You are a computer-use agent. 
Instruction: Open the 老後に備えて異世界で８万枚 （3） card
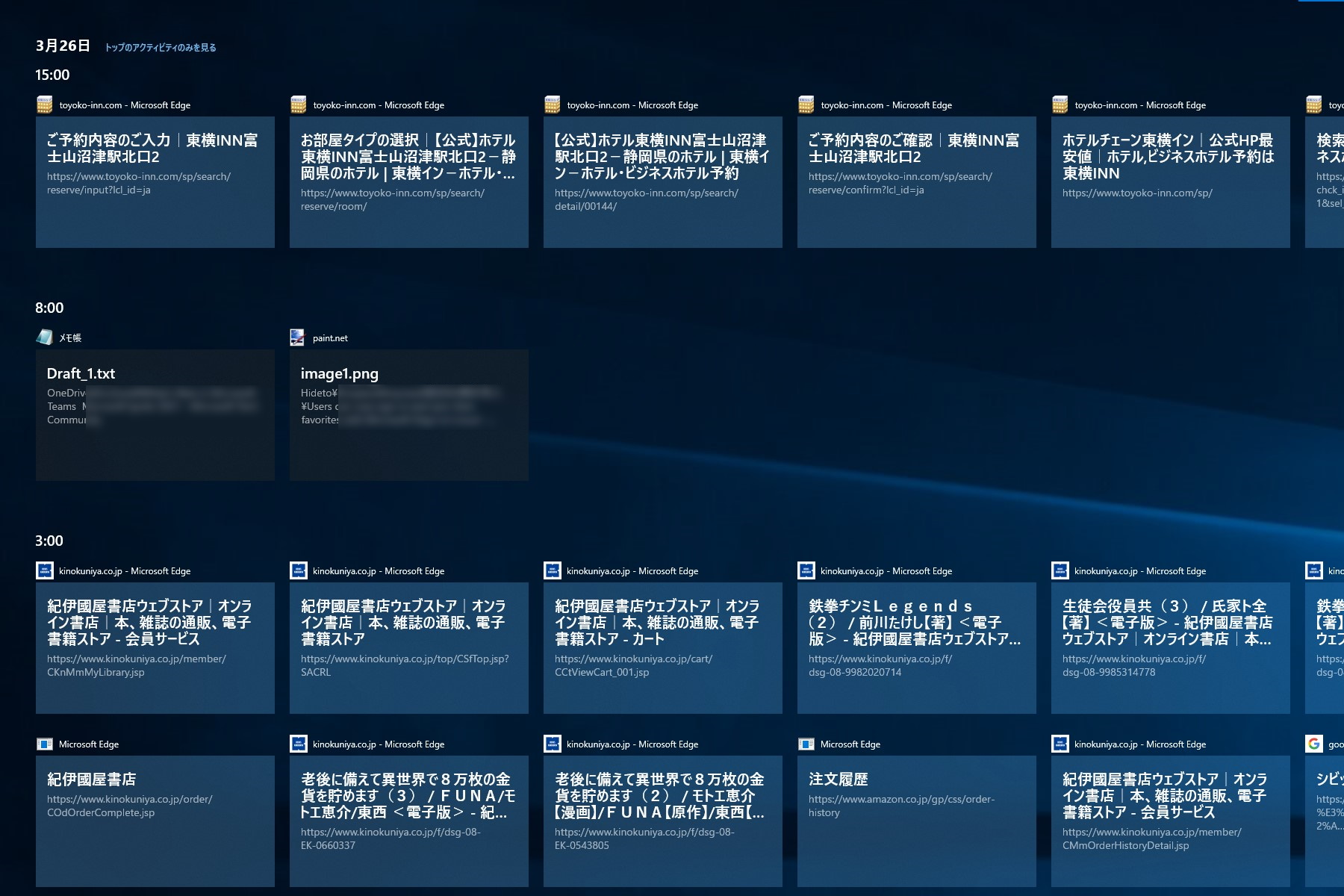[x=409, y=821]
